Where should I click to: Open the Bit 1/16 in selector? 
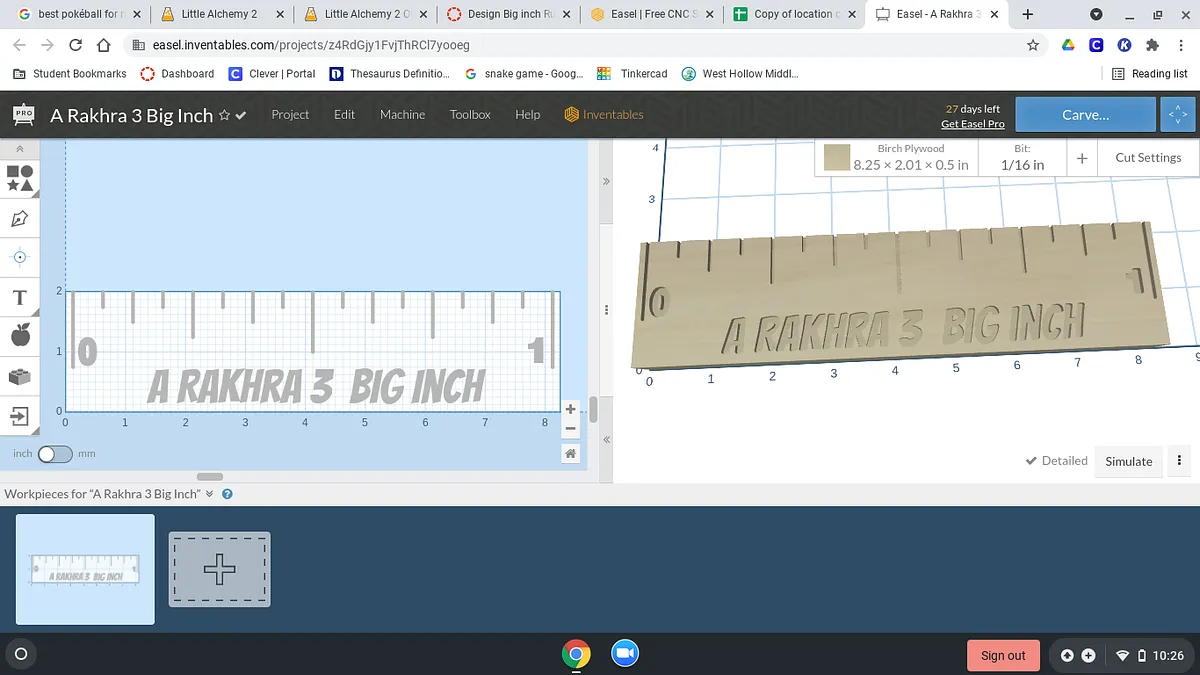tap(1022, 158)
